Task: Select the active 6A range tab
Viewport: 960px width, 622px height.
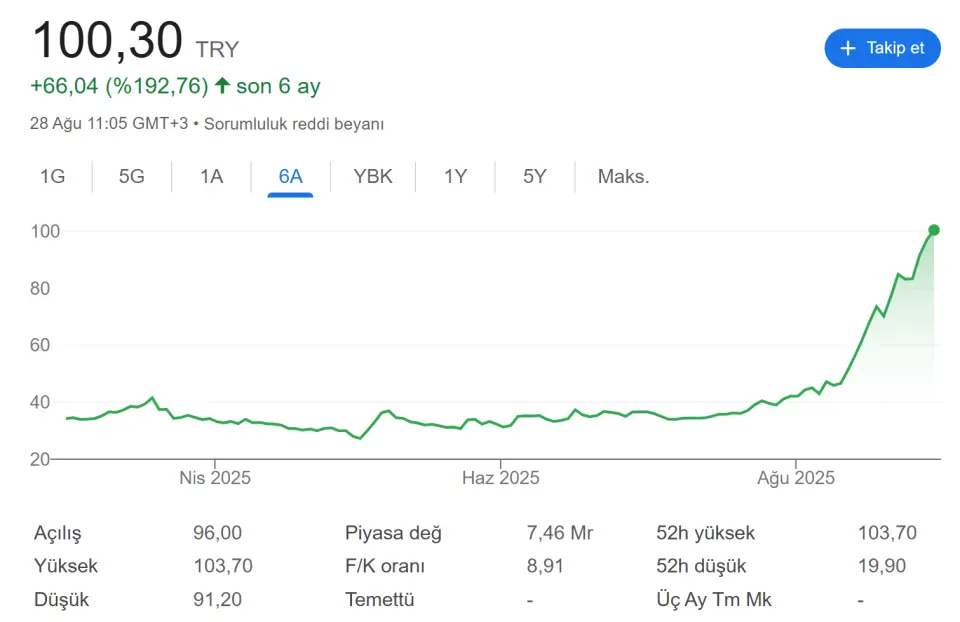Action: (x=290, y=176)
